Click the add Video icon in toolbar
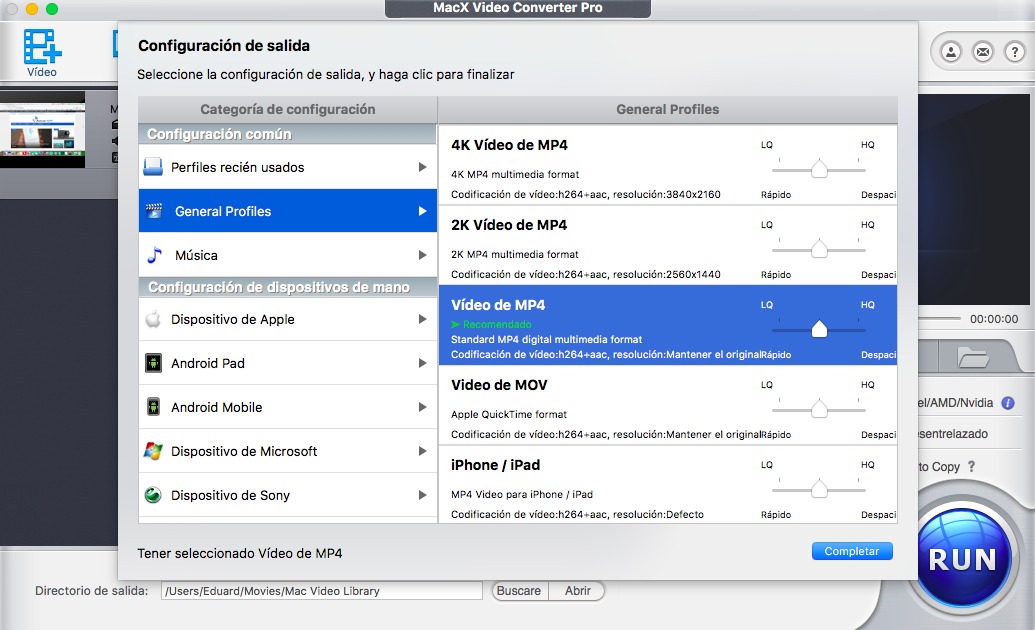 coord(42,53)
